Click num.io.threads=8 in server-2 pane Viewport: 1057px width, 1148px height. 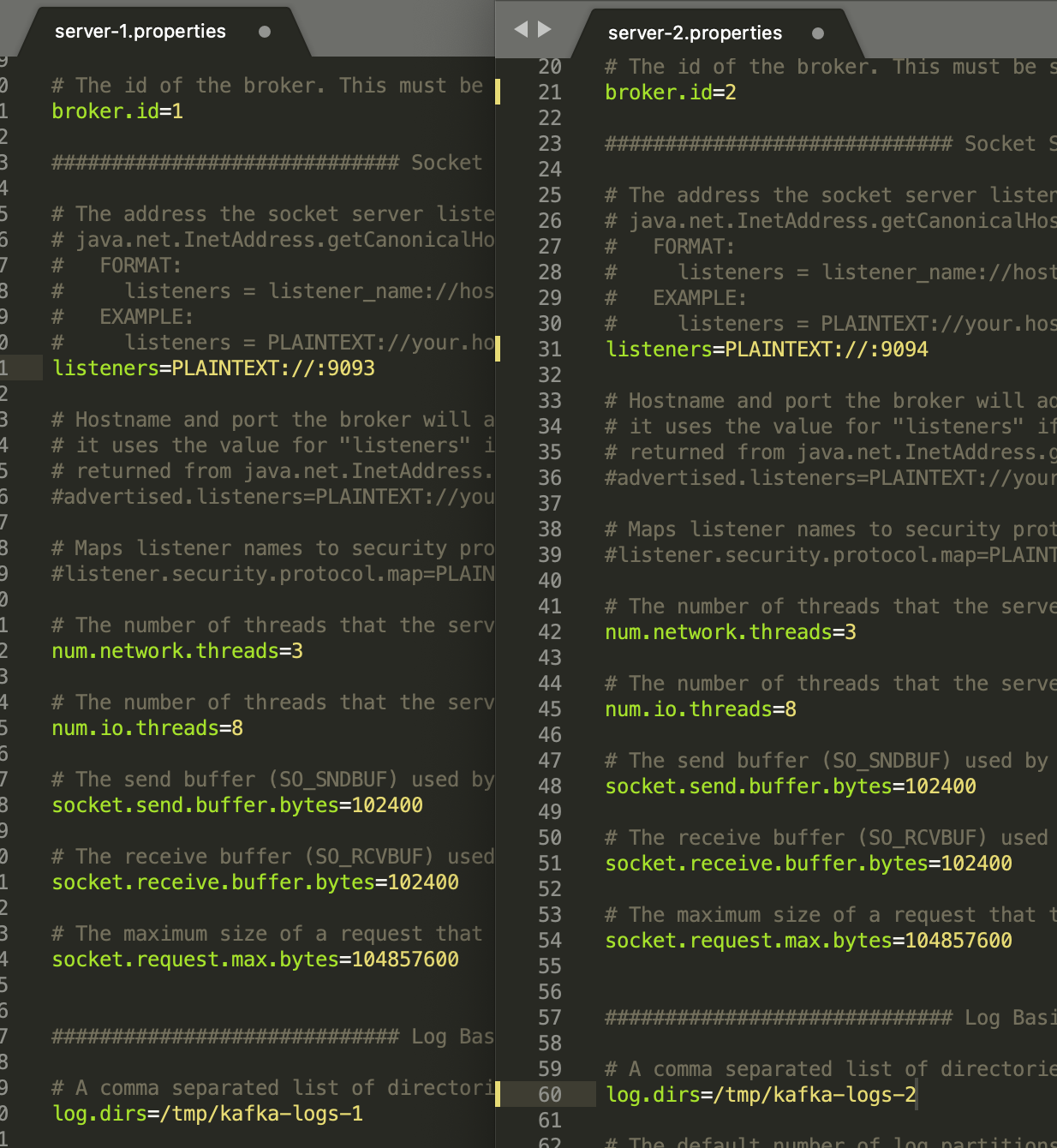coord(701,709)
